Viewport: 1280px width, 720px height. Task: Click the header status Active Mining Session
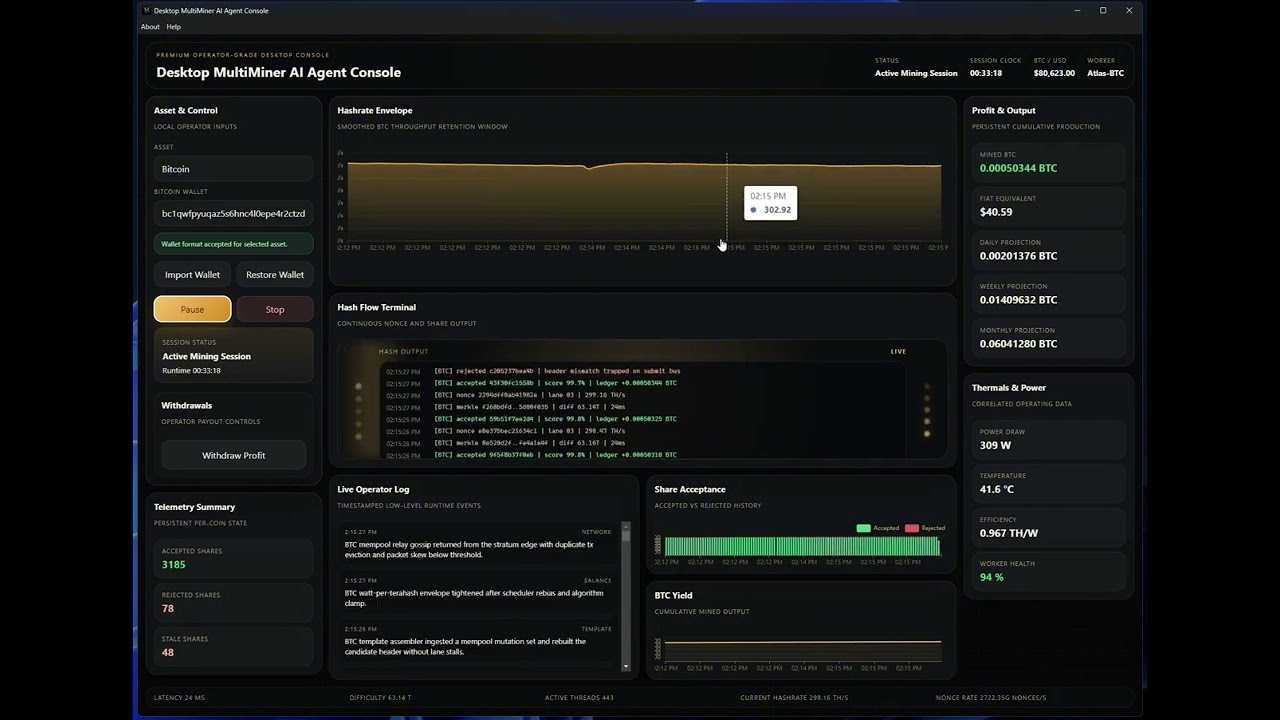(916, 73)
